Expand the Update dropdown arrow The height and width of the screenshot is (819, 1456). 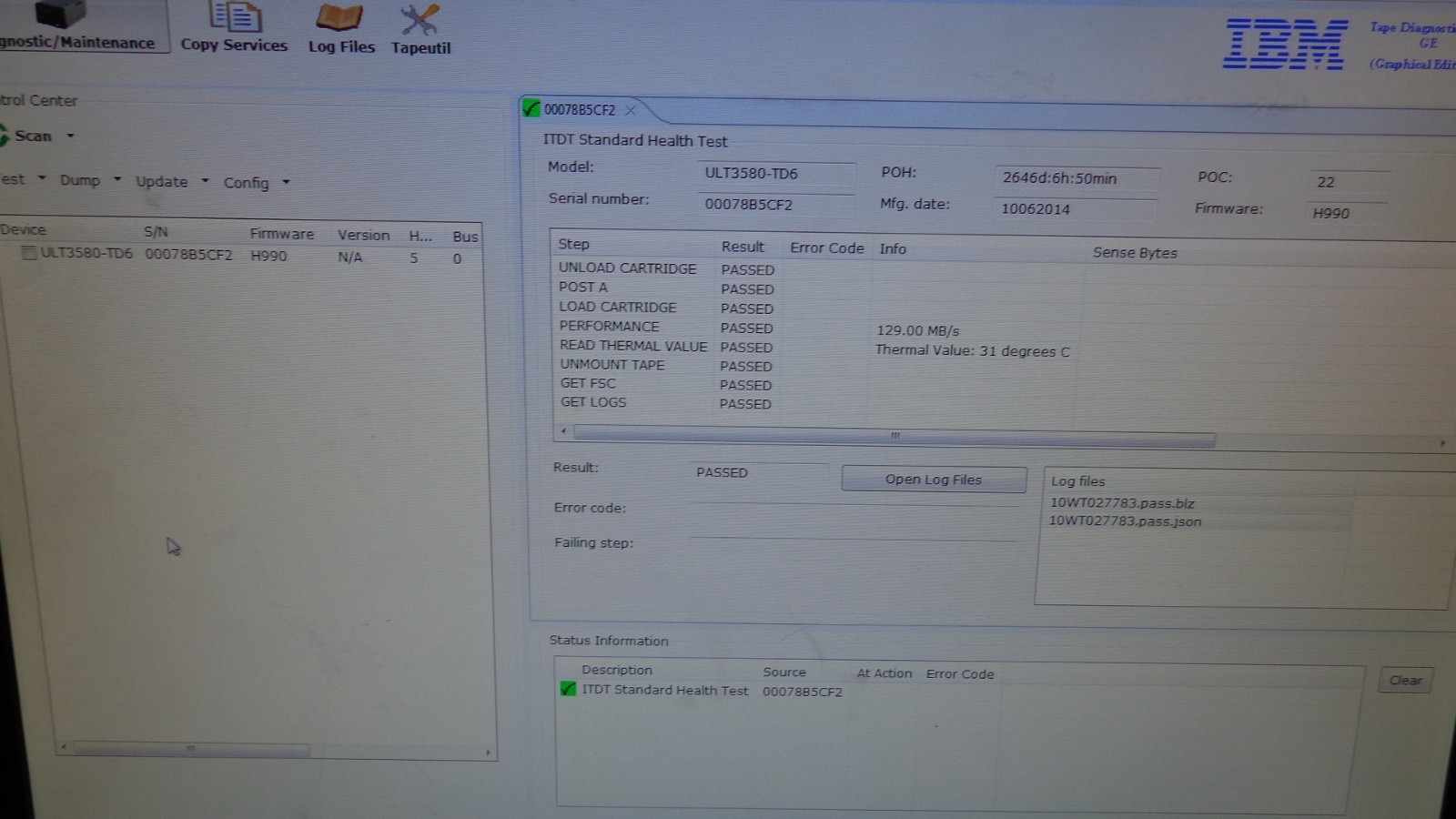point(205,181)
